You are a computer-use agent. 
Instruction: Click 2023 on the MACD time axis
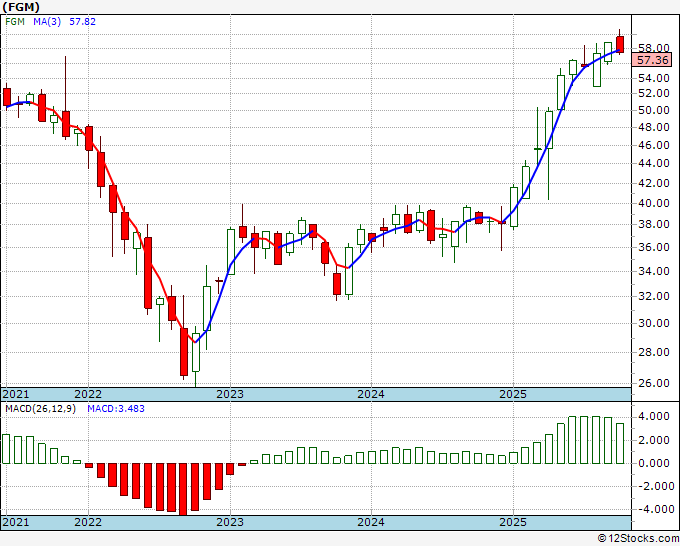click(x=230, y=522)
